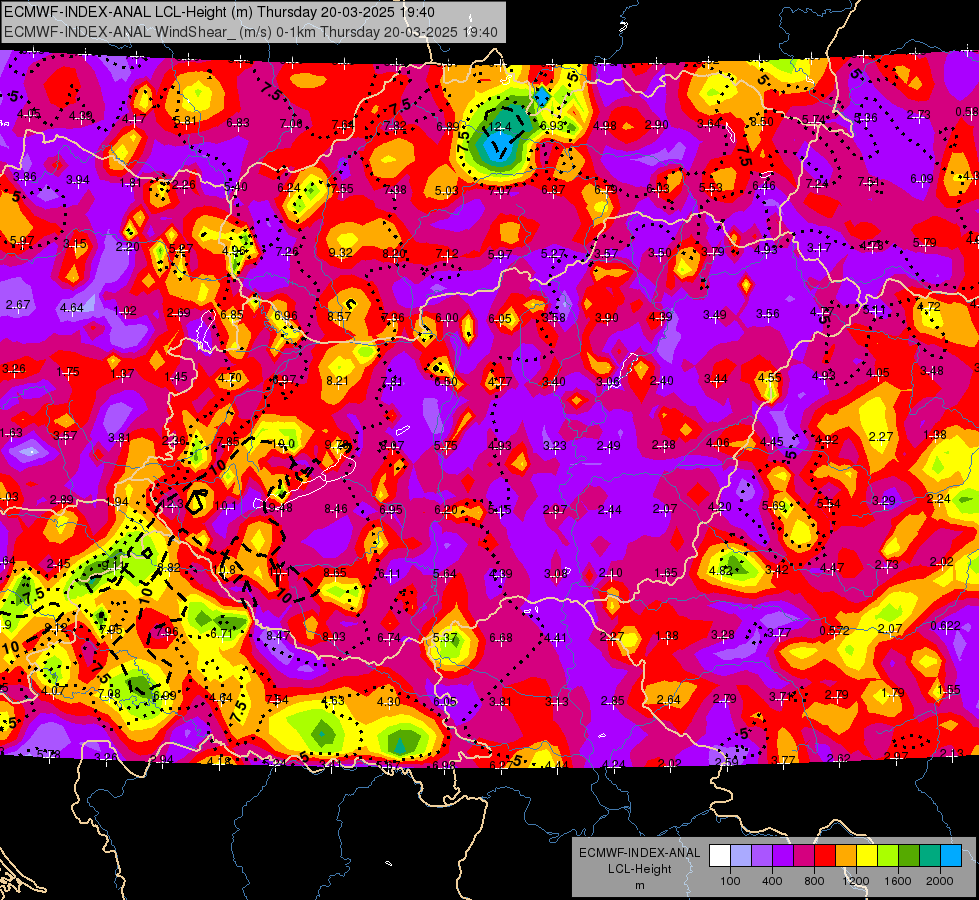979x900 pixels.
Task: Click the 7.96 grid value
Action: pyautogui.click(x=167, y=631)
